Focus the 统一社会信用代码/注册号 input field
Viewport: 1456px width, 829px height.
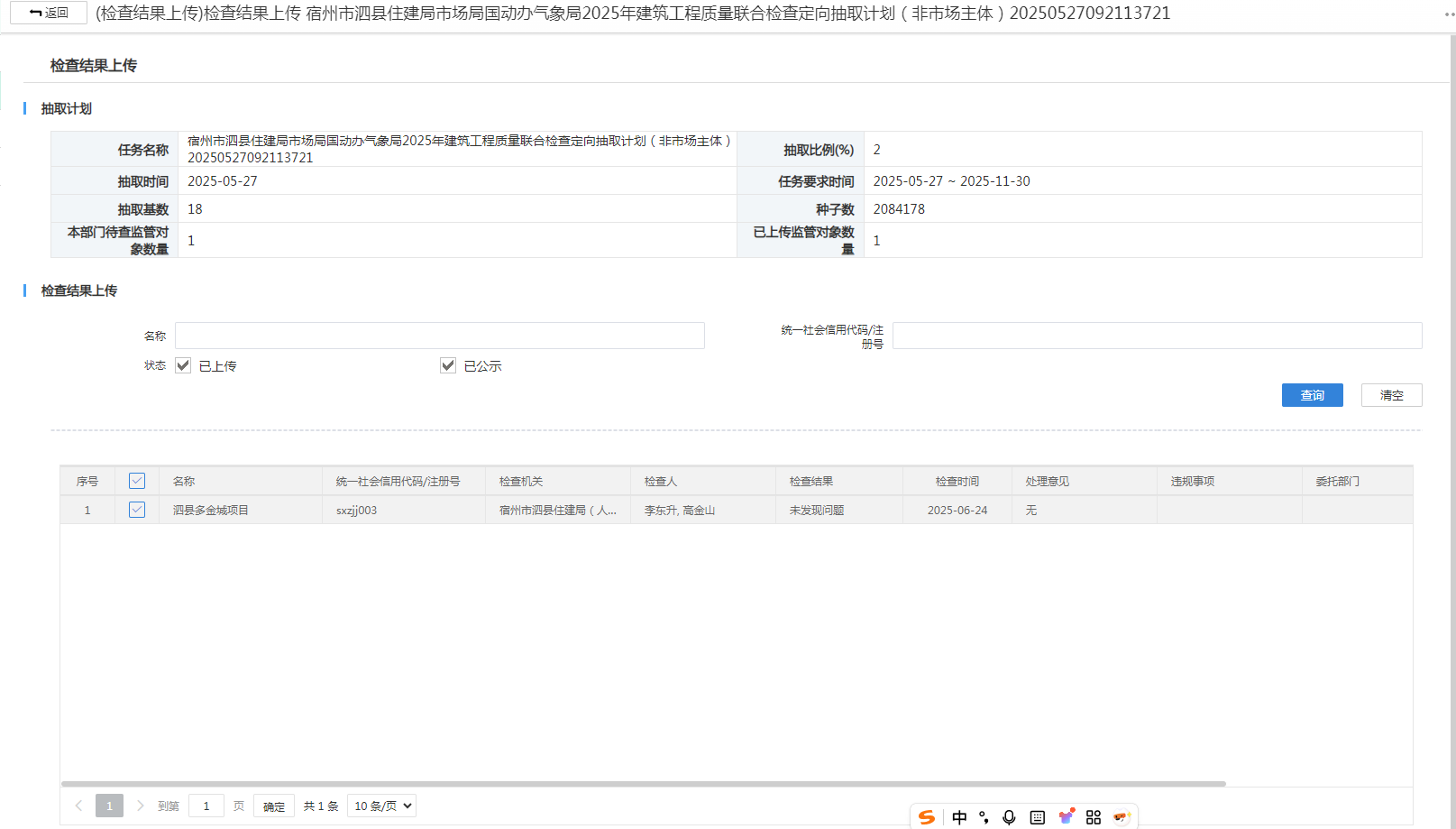(1158, 336)
